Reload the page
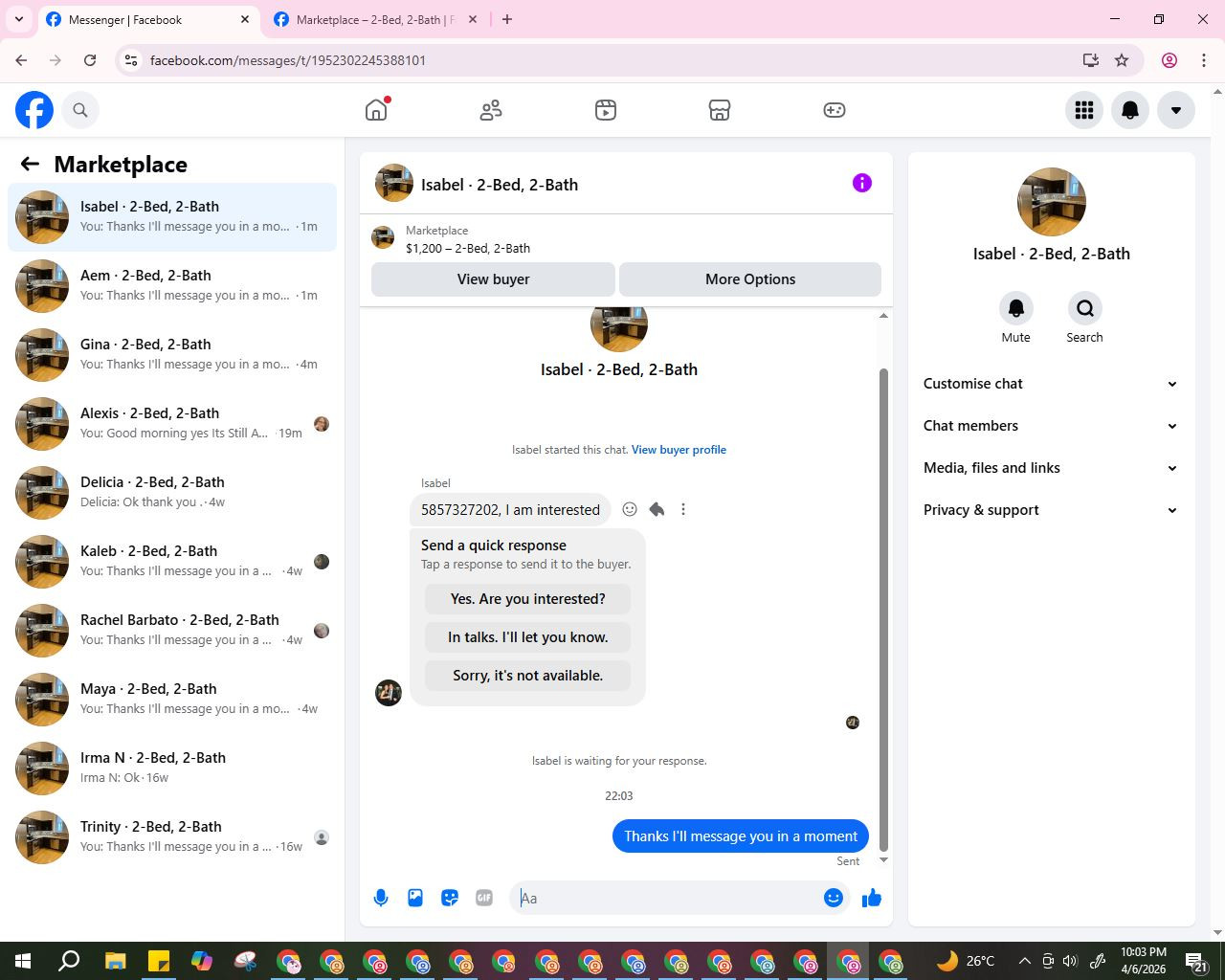This screenshot has width=1225, height=980. [x=90, y=60]
